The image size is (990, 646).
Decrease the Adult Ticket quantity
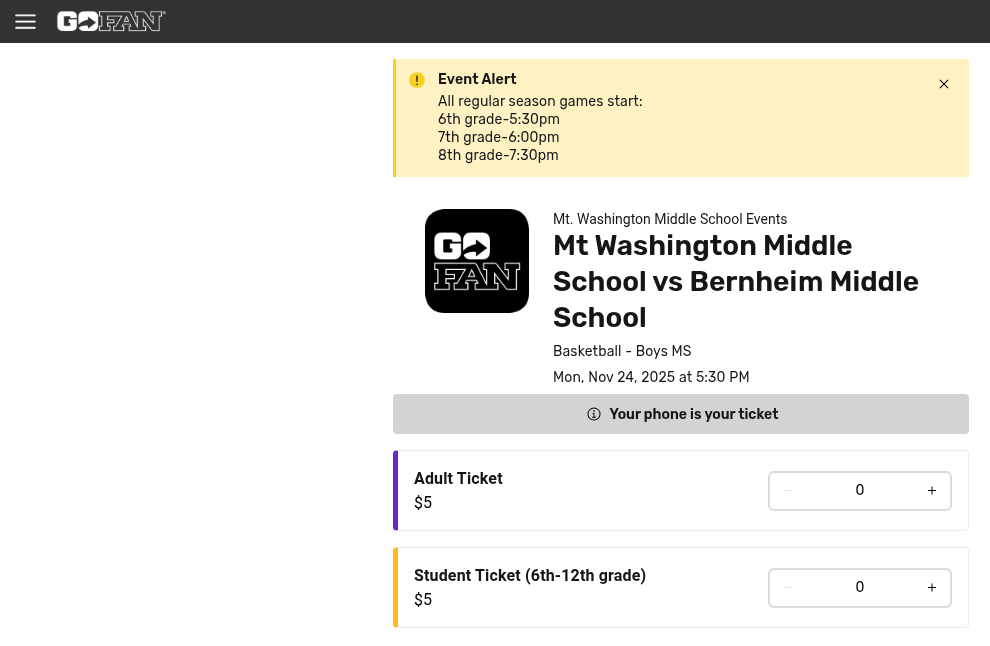[788, 490]
